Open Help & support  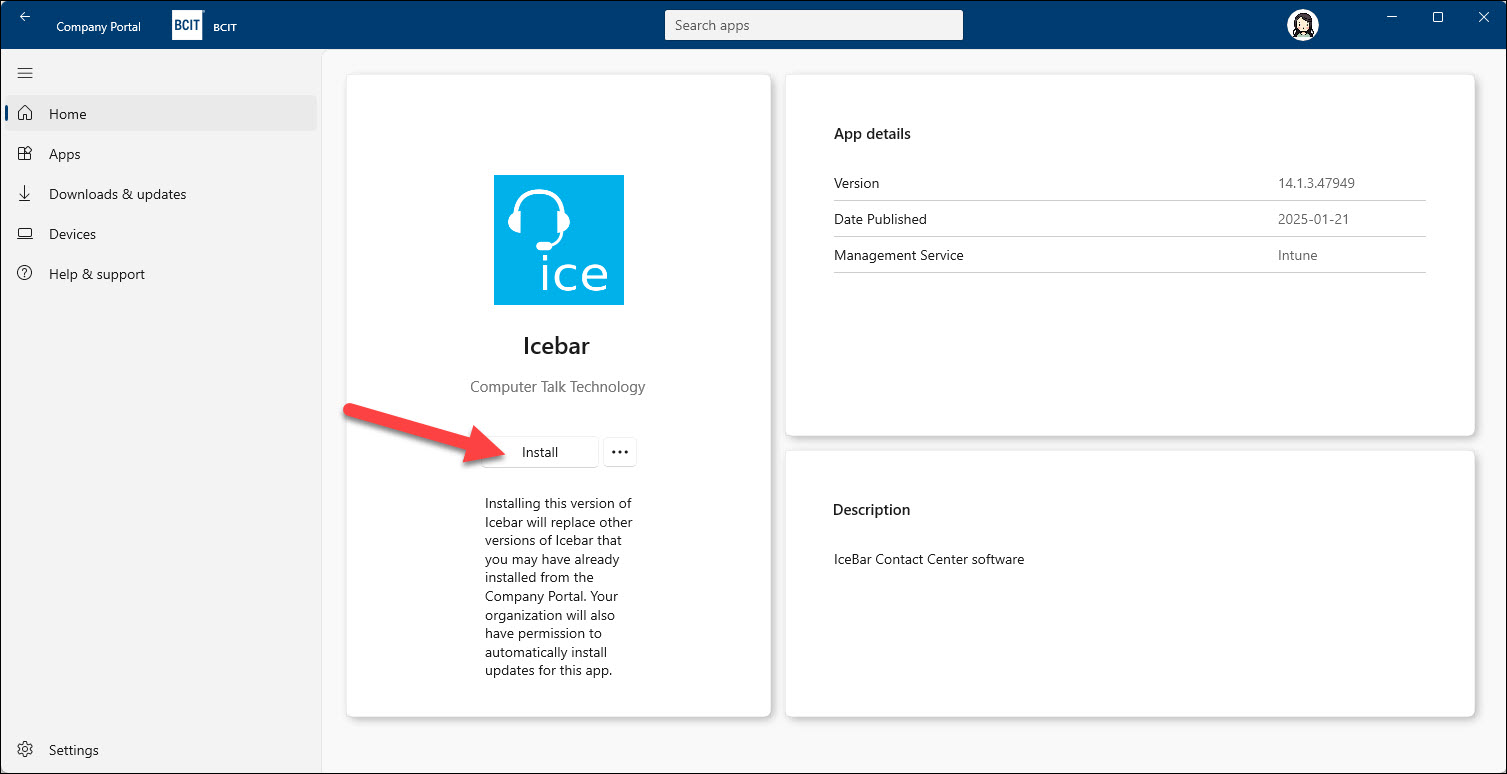[x=96, y=273]
